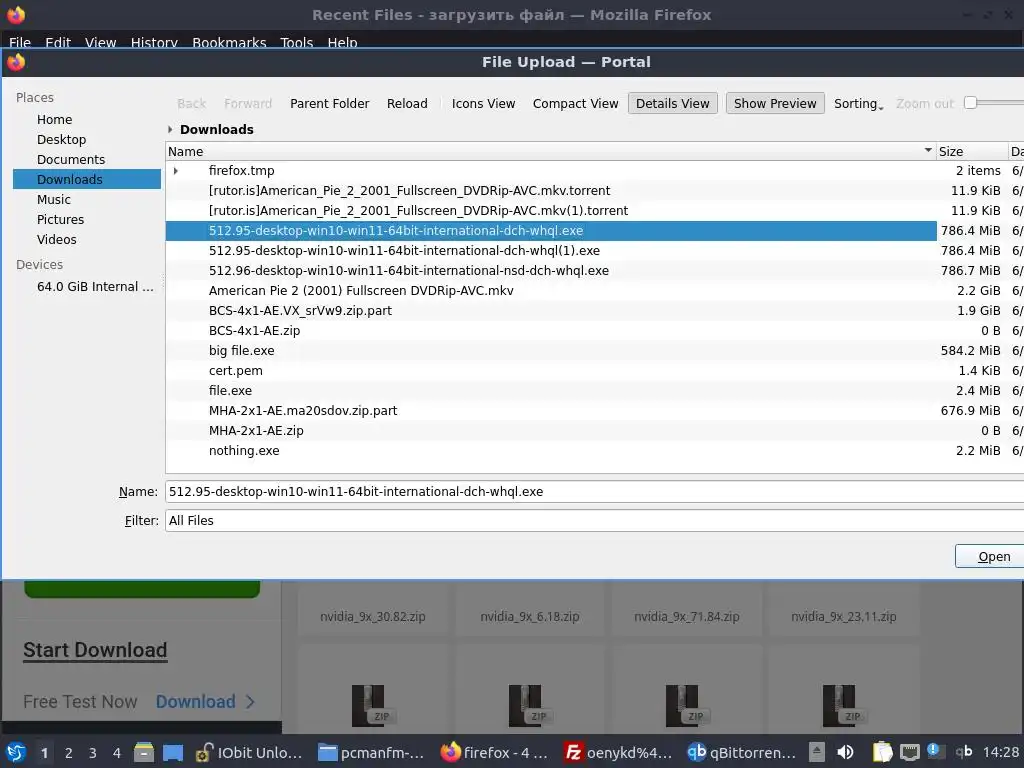Click the qBittorrent tray icon
Screen dimensions: 1024x768
[x=964, y=752]
